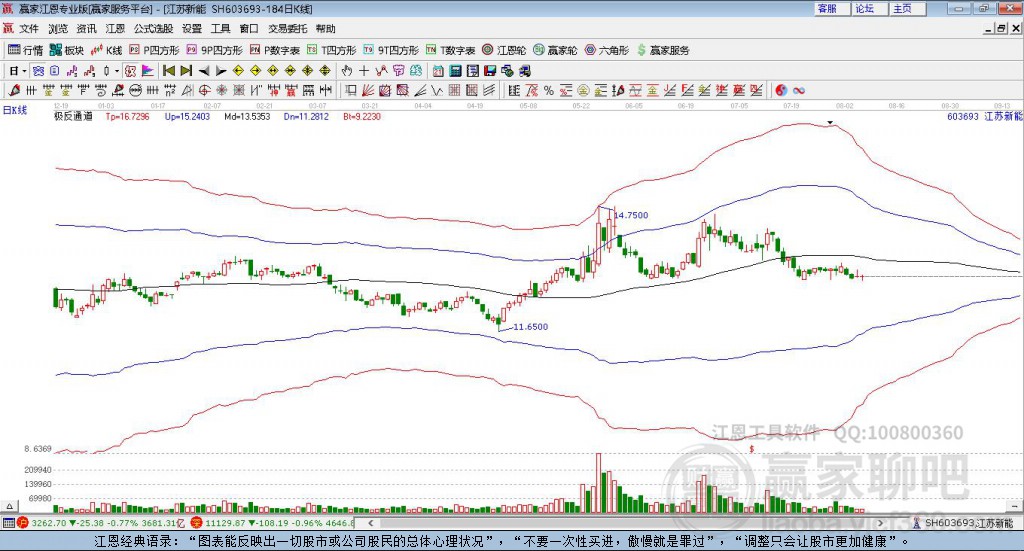Select the hand pan tool
Viewport: 1024px width, 551px height.
point(346,71)
